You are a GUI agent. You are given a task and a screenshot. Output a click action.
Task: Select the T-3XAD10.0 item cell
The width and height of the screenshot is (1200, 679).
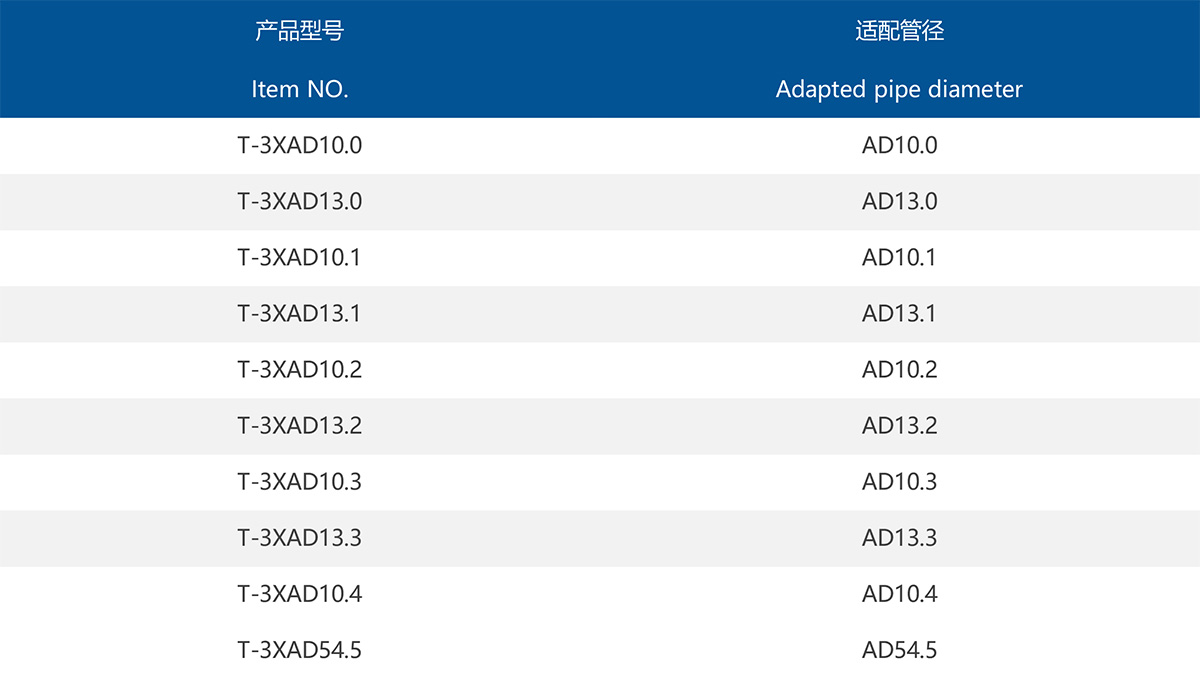click(x=299, y=145)
